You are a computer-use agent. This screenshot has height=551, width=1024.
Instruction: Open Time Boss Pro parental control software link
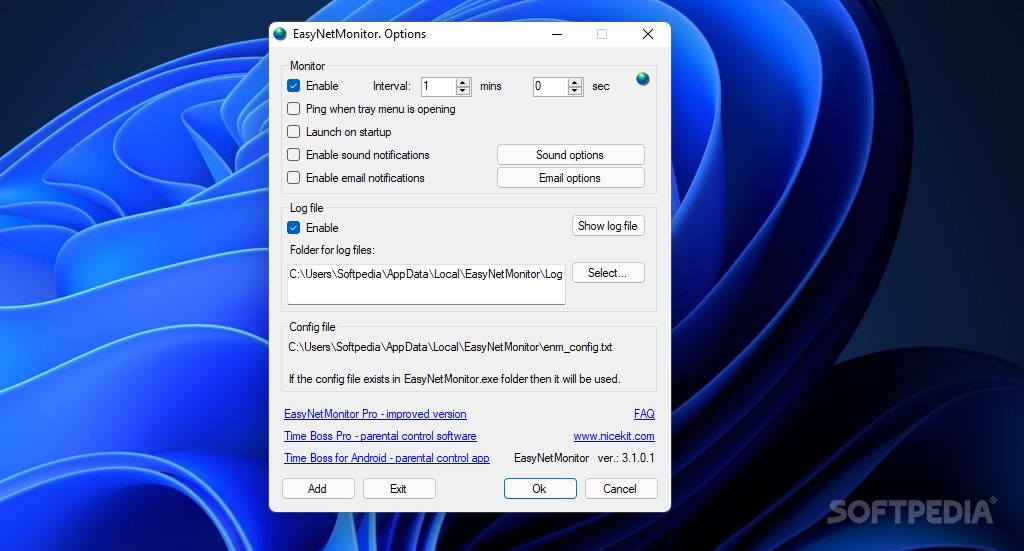point(380,436)
